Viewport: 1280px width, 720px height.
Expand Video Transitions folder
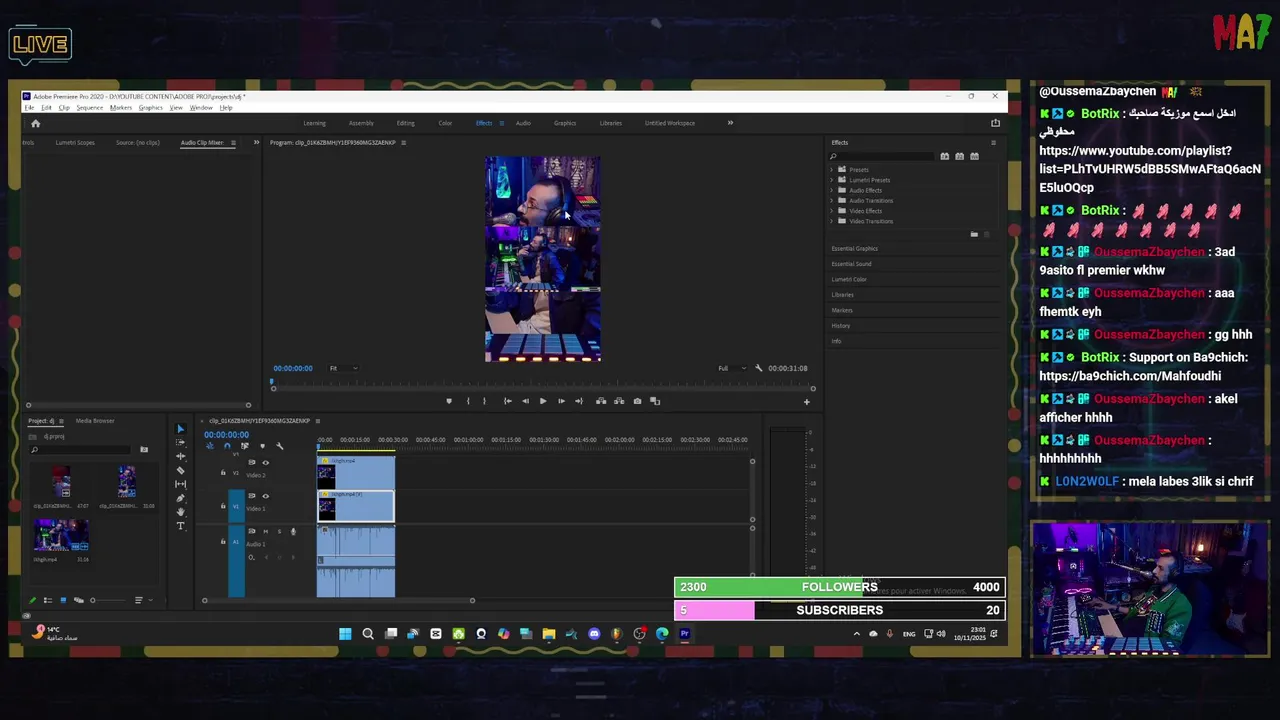click(831, 221)
